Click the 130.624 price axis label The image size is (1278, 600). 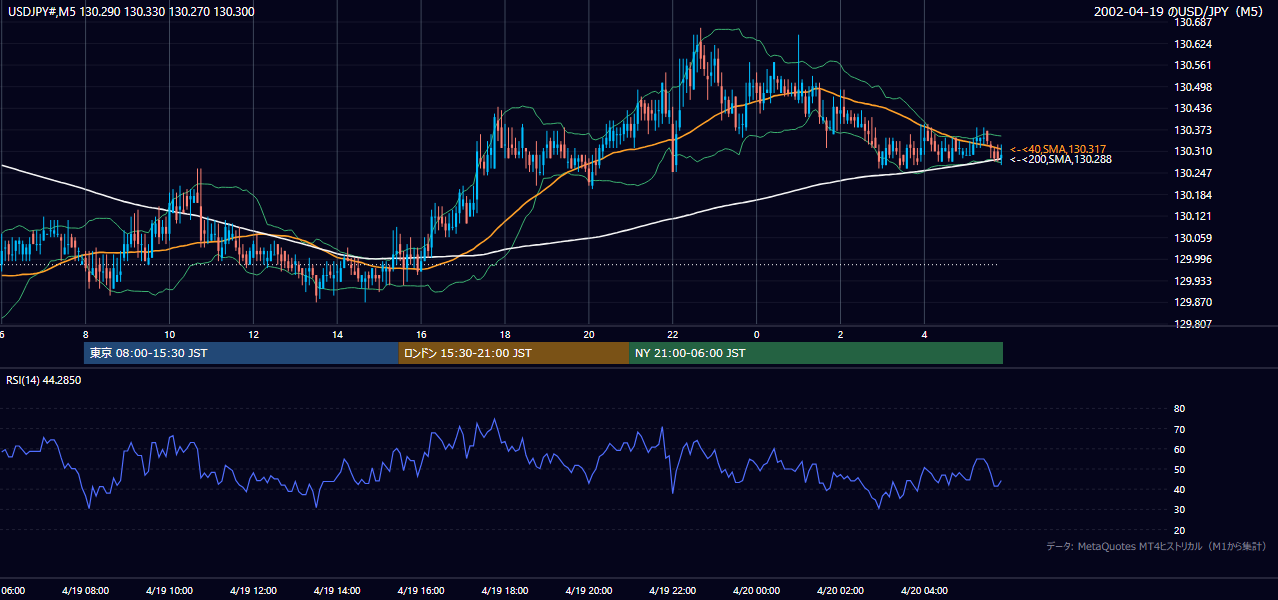[x=1192, y=44]
